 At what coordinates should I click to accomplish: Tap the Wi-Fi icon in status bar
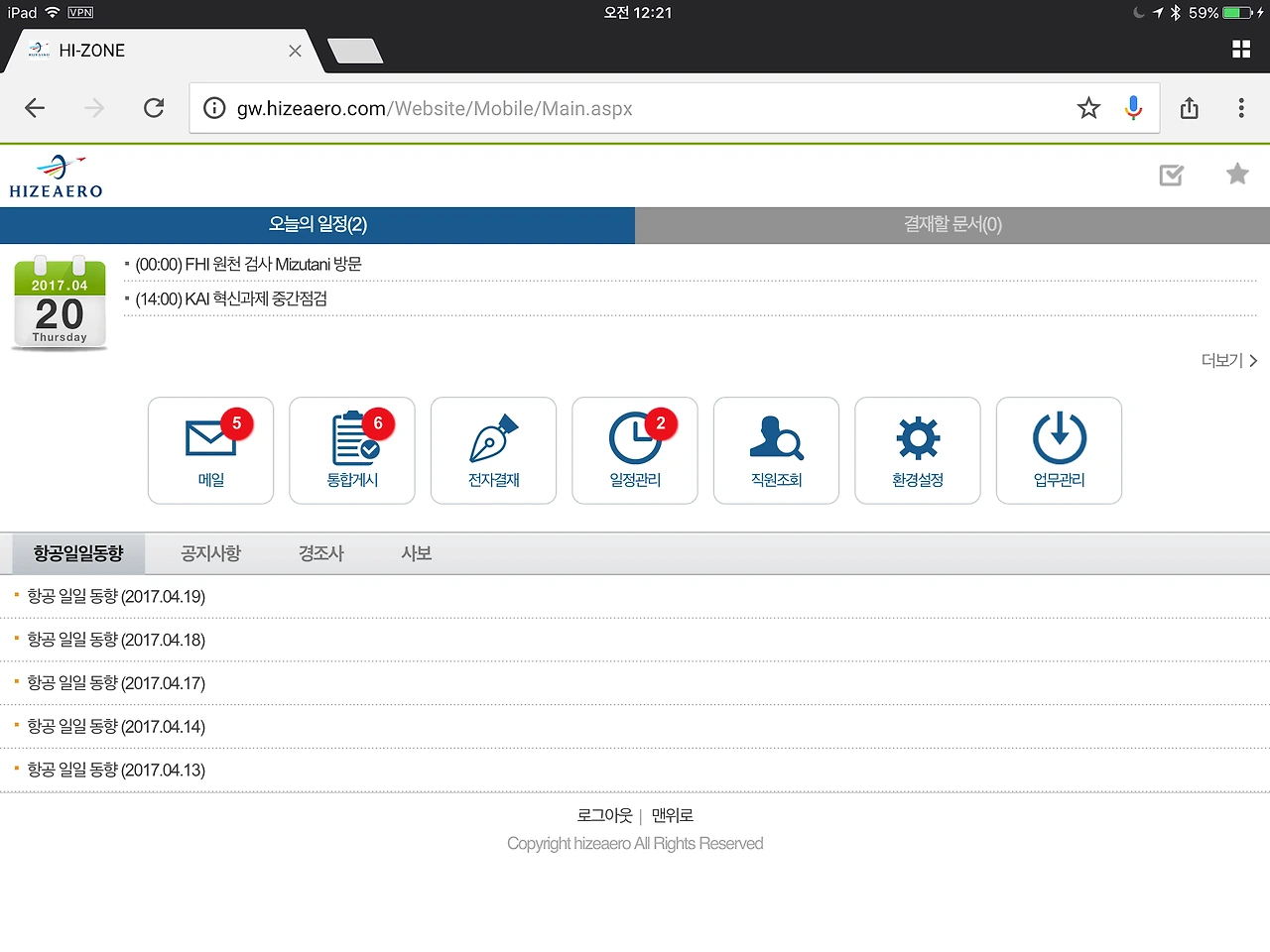point(53,13)
